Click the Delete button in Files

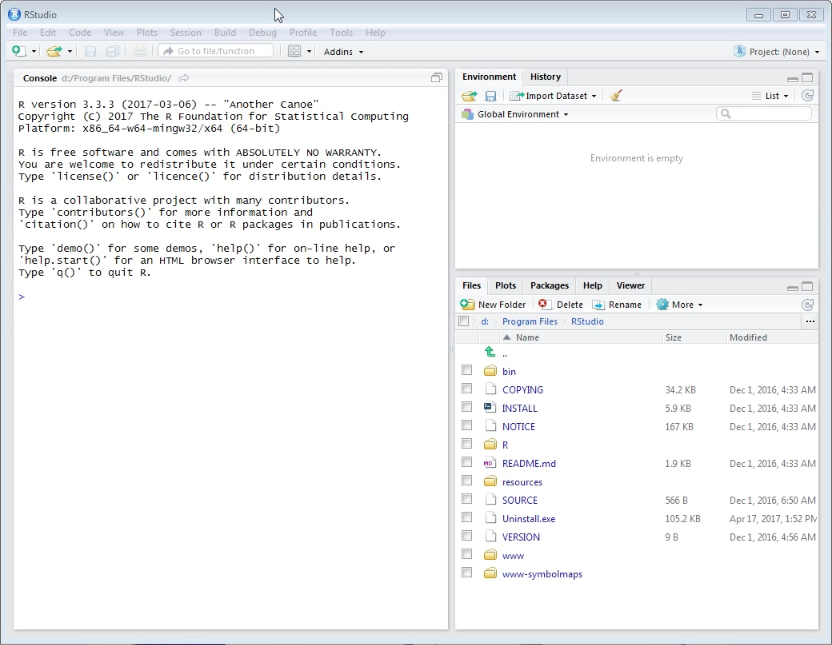(560, 304)
